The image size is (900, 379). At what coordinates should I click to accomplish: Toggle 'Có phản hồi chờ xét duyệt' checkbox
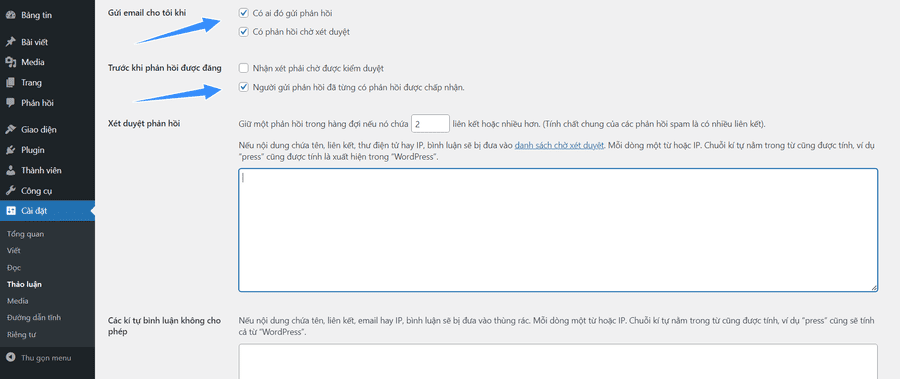243,32
